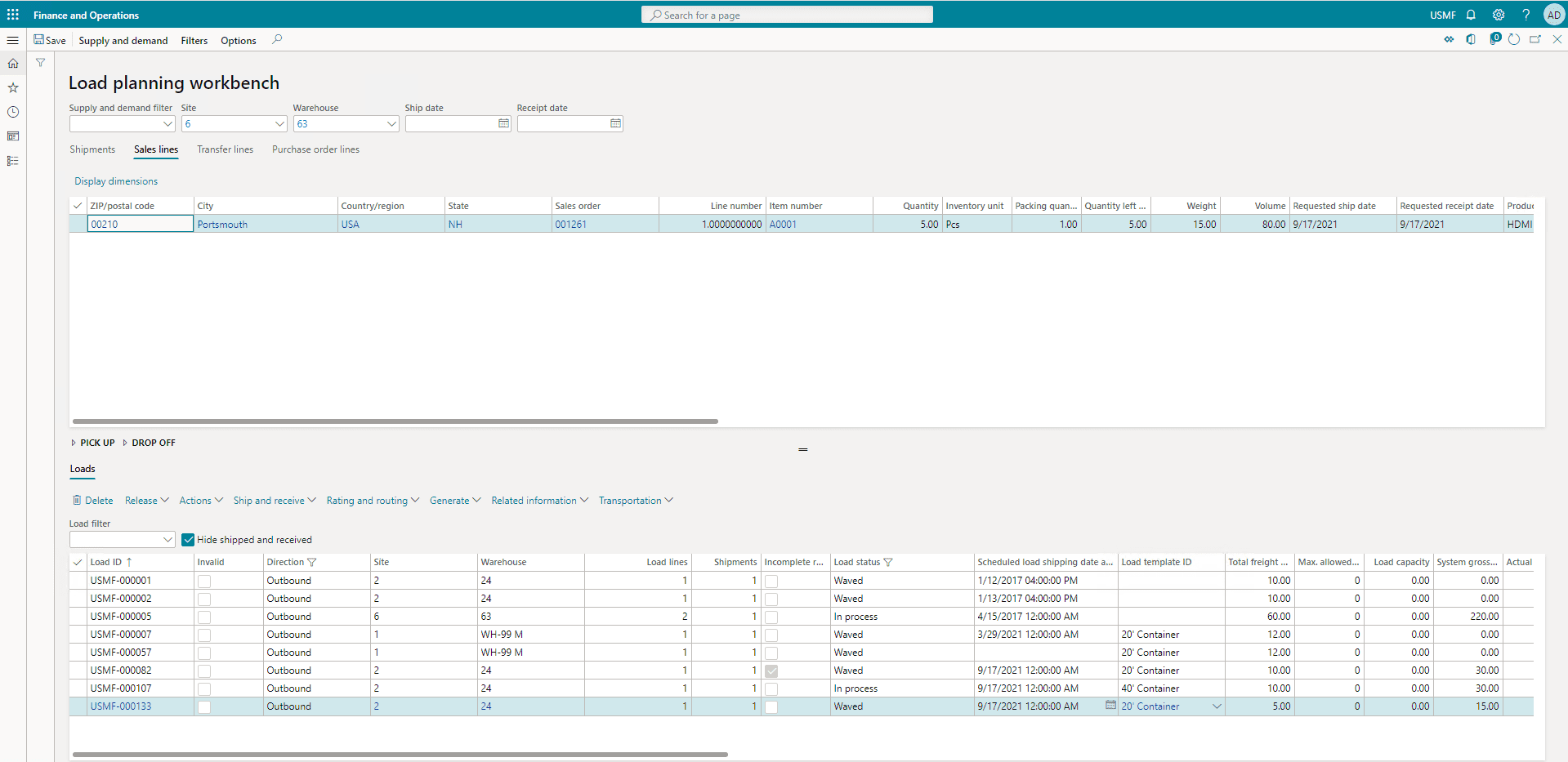Open the Warehouse dropdown
The width and height of the screenshot is (1568, 762).
[x=391, y=123]
